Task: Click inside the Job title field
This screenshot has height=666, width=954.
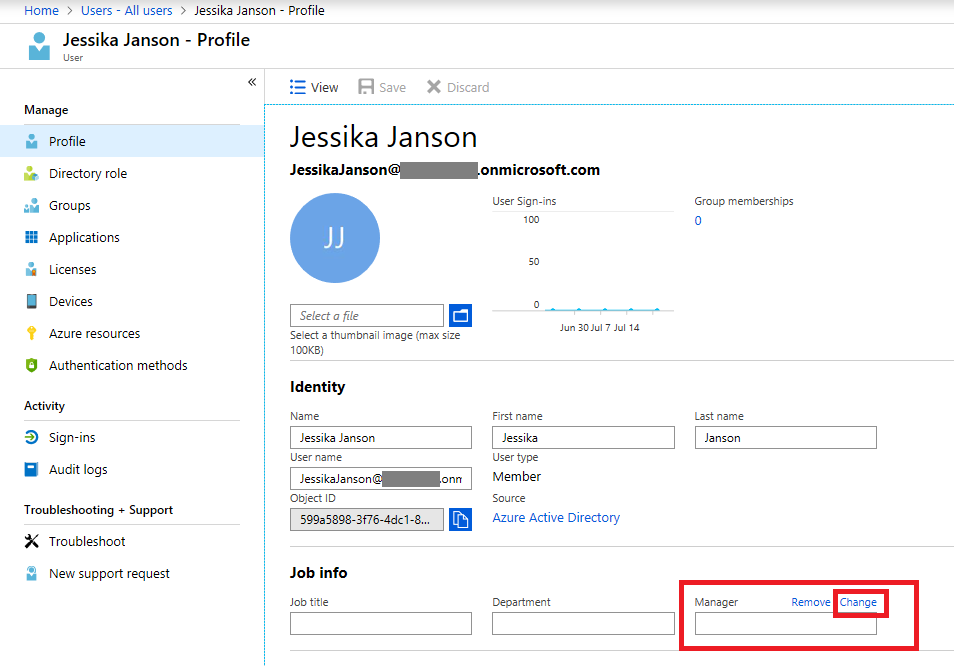Action: coord(380,623)
